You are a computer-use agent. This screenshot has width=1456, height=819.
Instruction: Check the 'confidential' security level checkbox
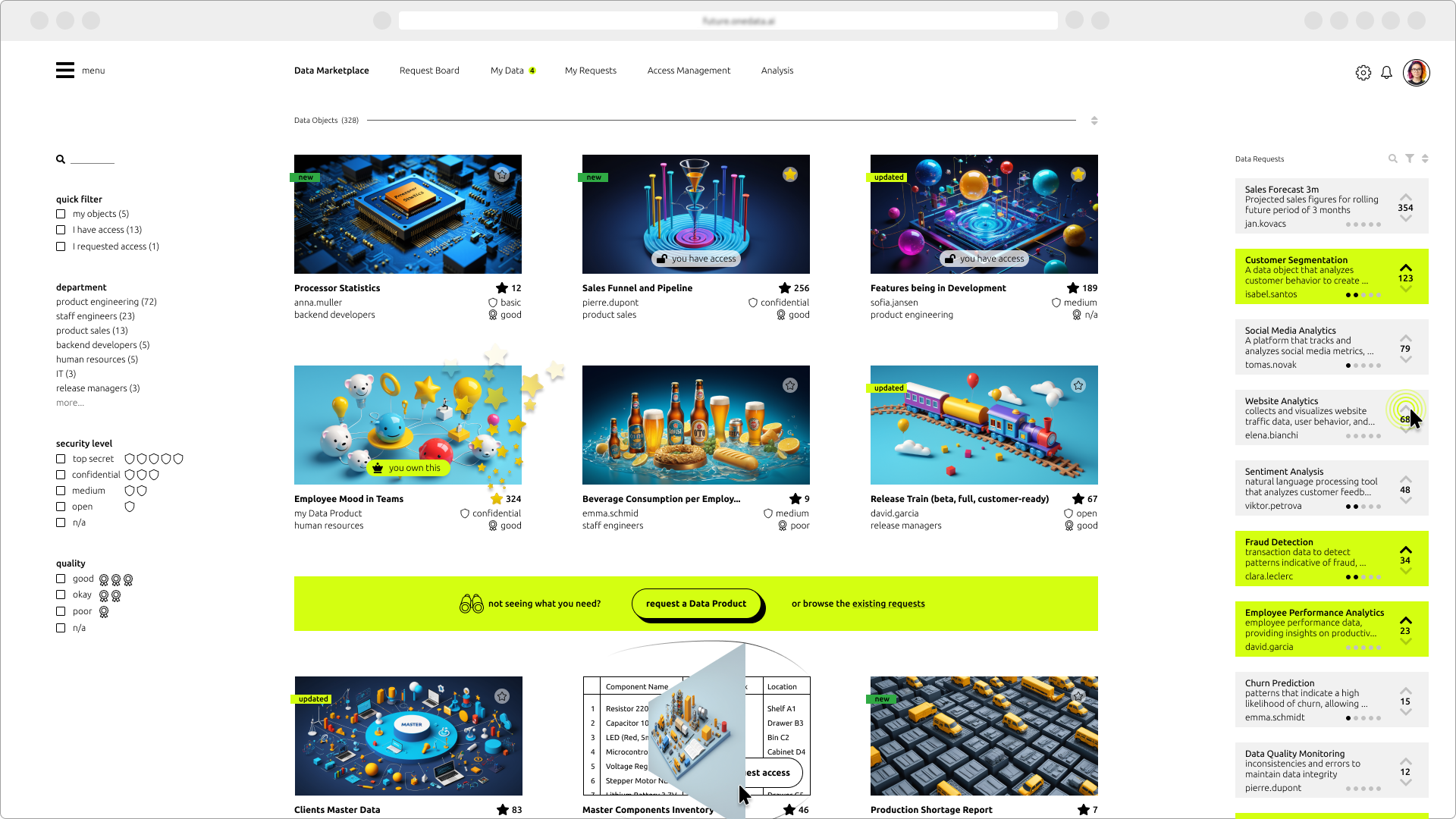(x=61, y=474)
